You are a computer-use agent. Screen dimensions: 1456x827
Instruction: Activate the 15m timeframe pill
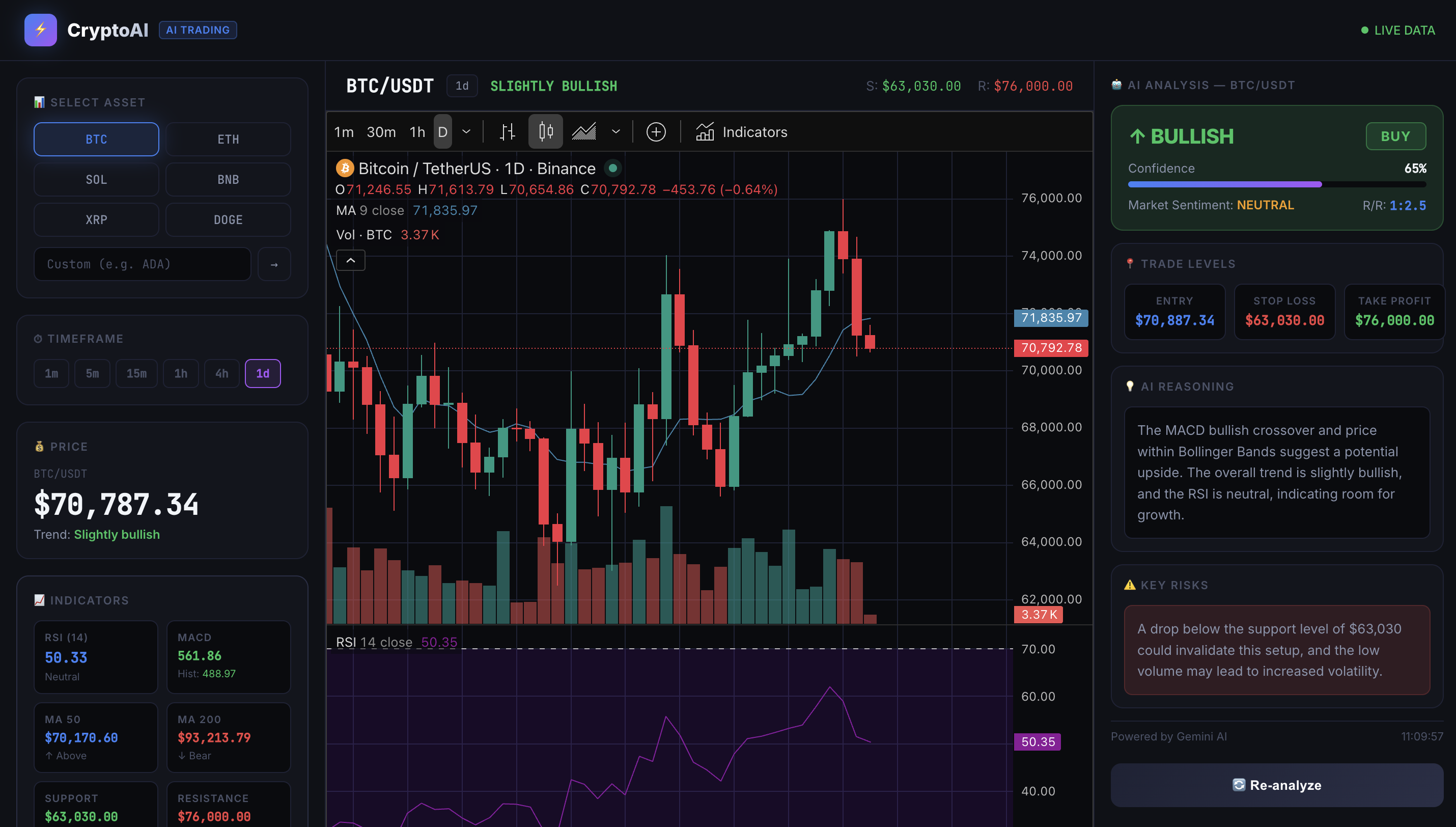pyautogui.click(x=136, y=373)
